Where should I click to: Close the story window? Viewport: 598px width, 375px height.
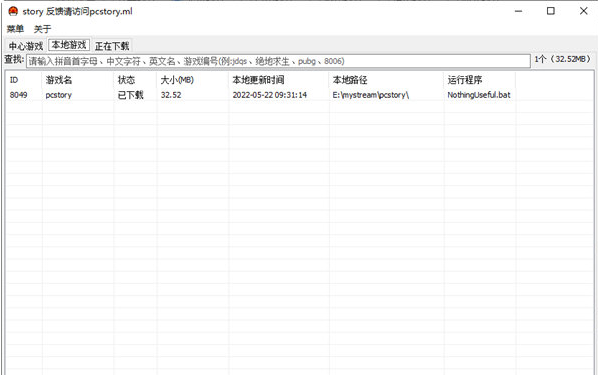point(584,11)
